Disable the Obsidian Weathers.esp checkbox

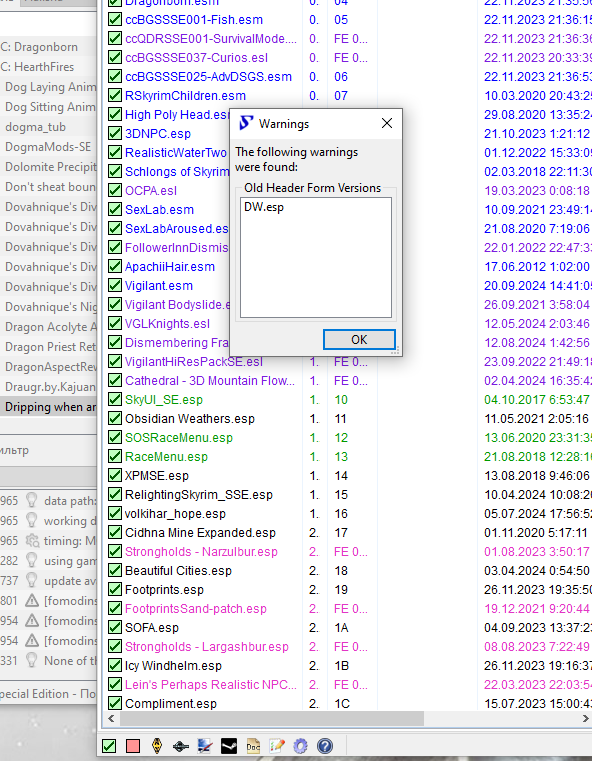pos(115,418)
